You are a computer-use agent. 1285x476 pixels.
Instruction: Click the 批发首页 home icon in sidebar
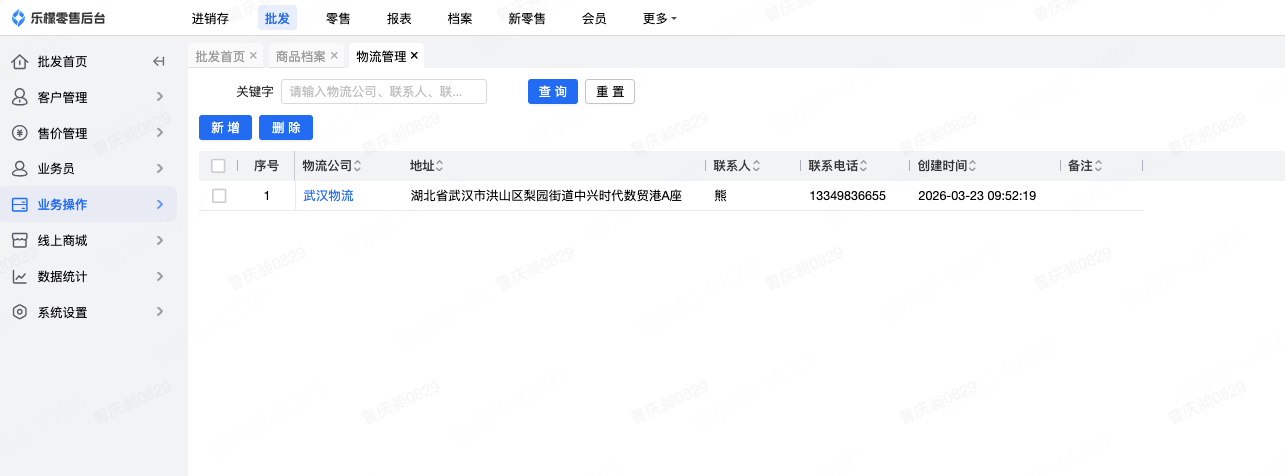pos(19,62)
